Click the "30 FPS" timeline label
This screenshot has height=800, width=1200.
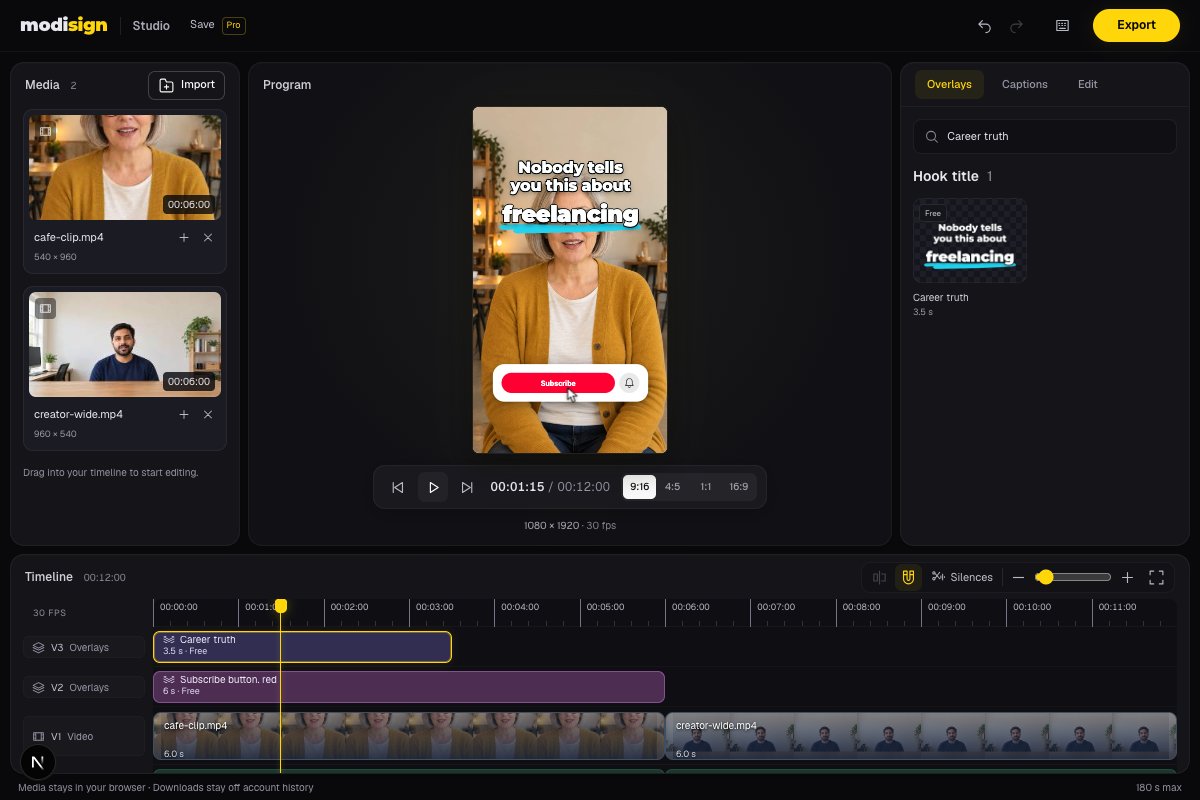coord(50,613)
